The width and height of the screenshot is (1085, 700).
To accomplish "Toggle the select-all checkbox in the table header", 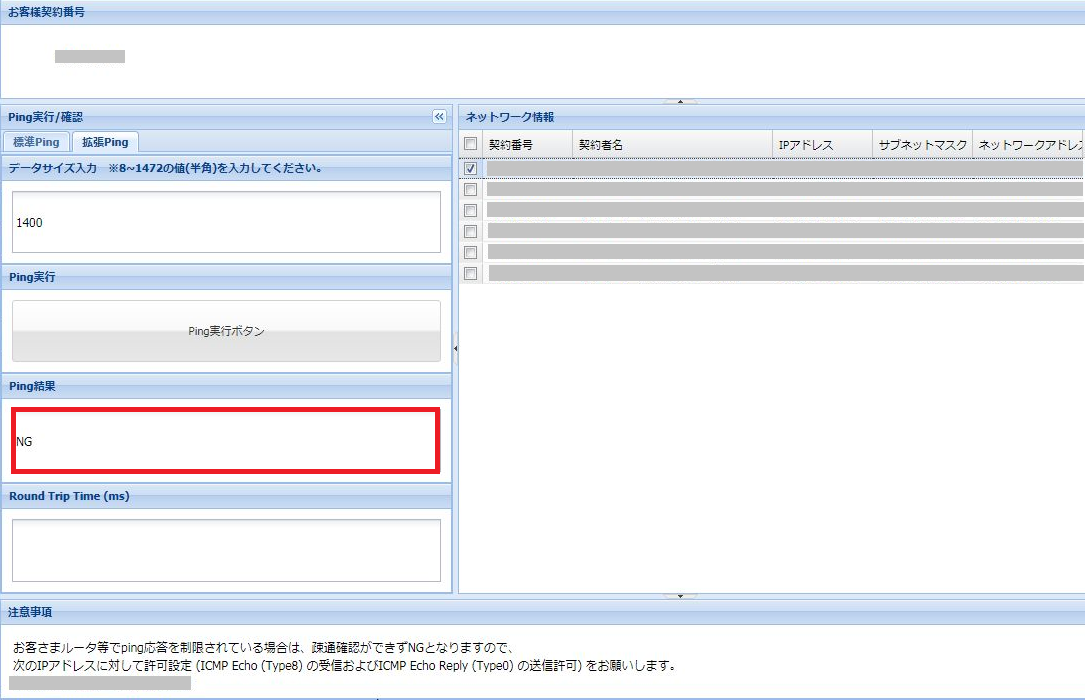I will pos(471,145).
